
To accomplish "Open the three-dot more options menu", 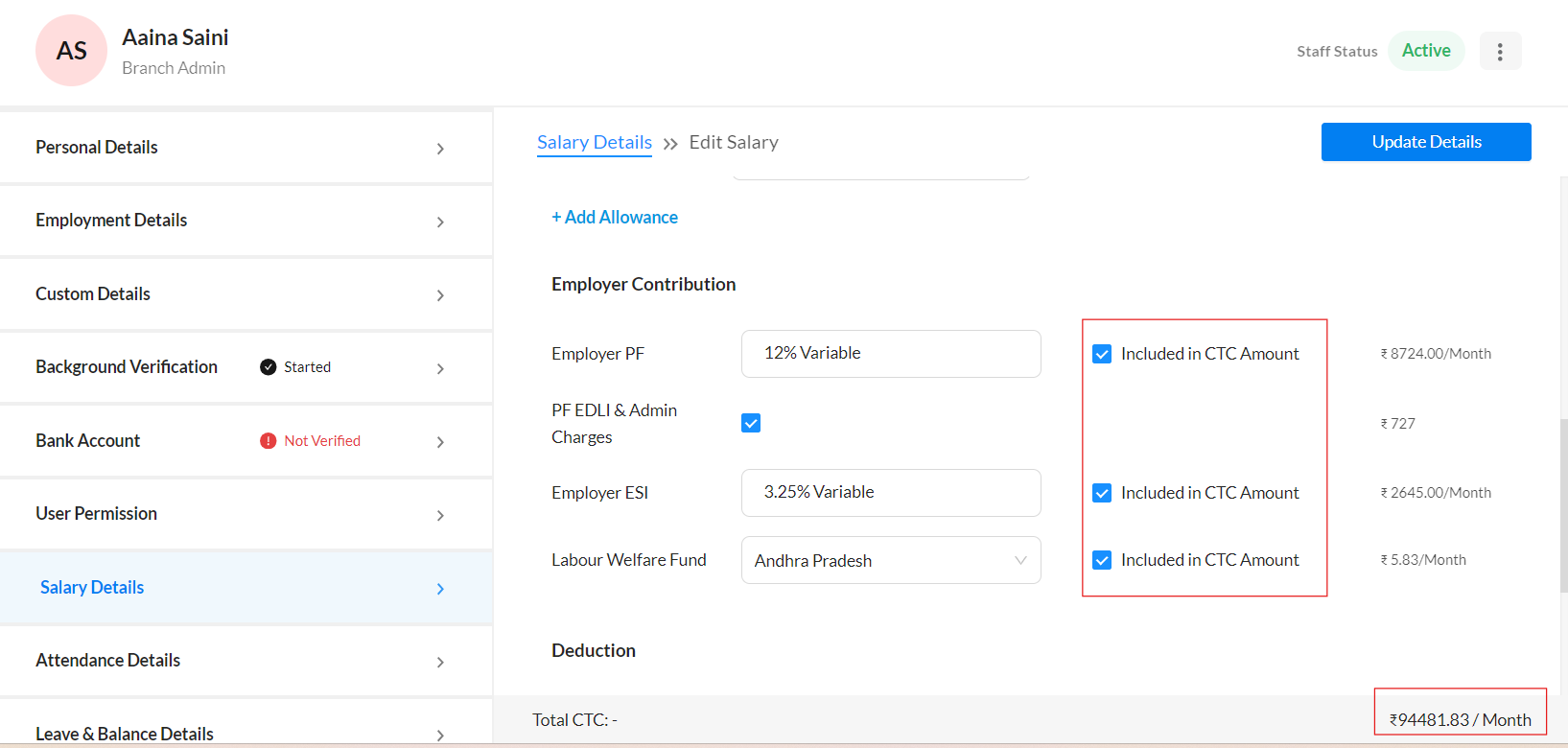I will (1500, 51).
